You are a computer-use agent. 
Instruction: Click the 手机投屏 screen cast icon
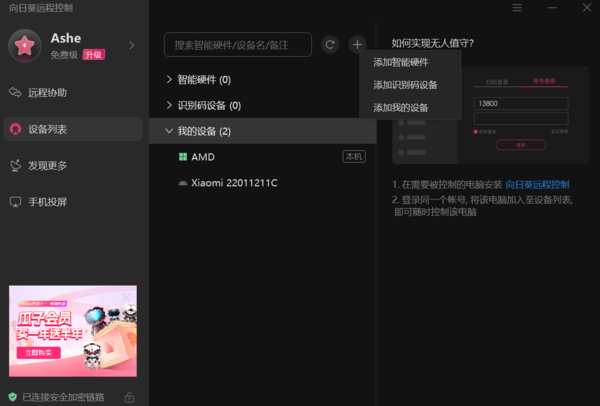(15, 202)
